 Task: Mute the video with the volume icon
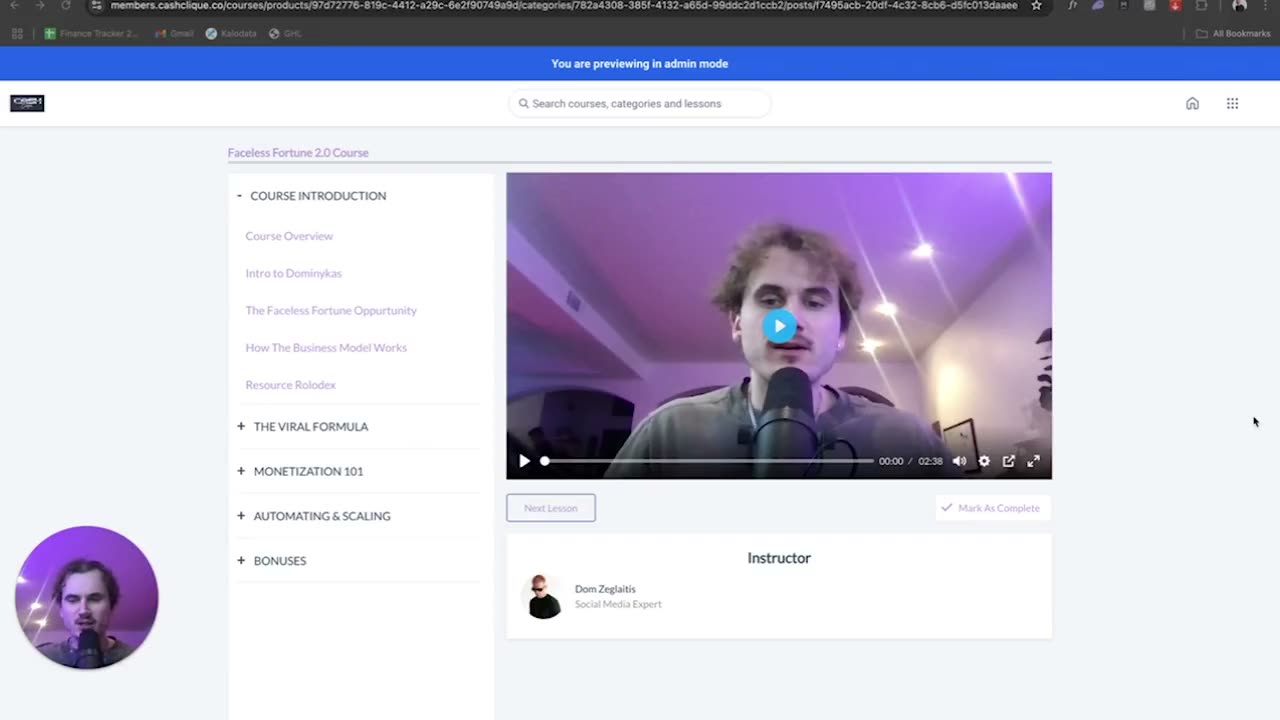coord(959,461)
